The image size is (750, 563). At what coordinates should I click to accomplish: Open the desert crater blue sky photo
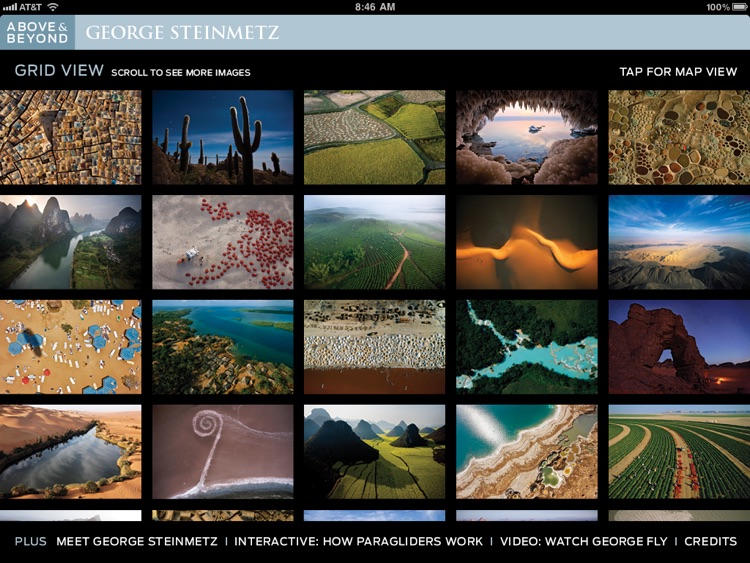click(x=679, y=242)
